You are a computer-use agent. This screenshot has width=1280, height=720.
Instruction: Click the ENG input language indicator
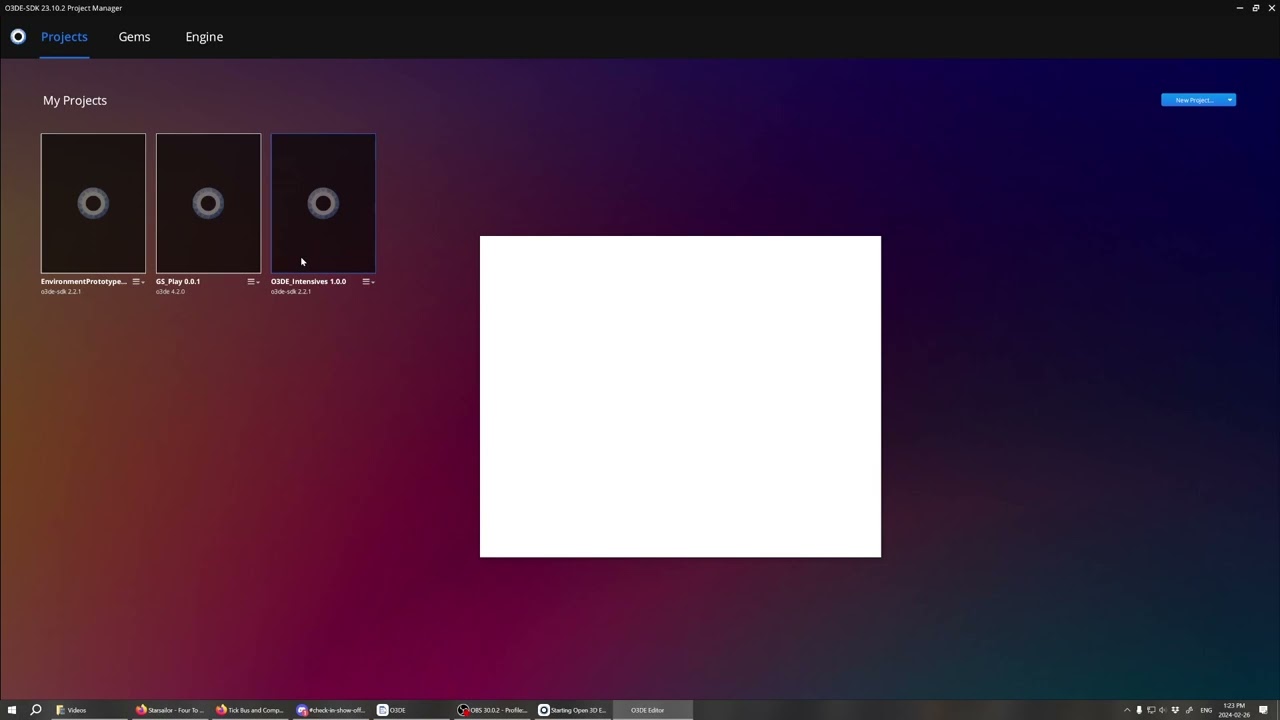click(x=1206, y=710)
